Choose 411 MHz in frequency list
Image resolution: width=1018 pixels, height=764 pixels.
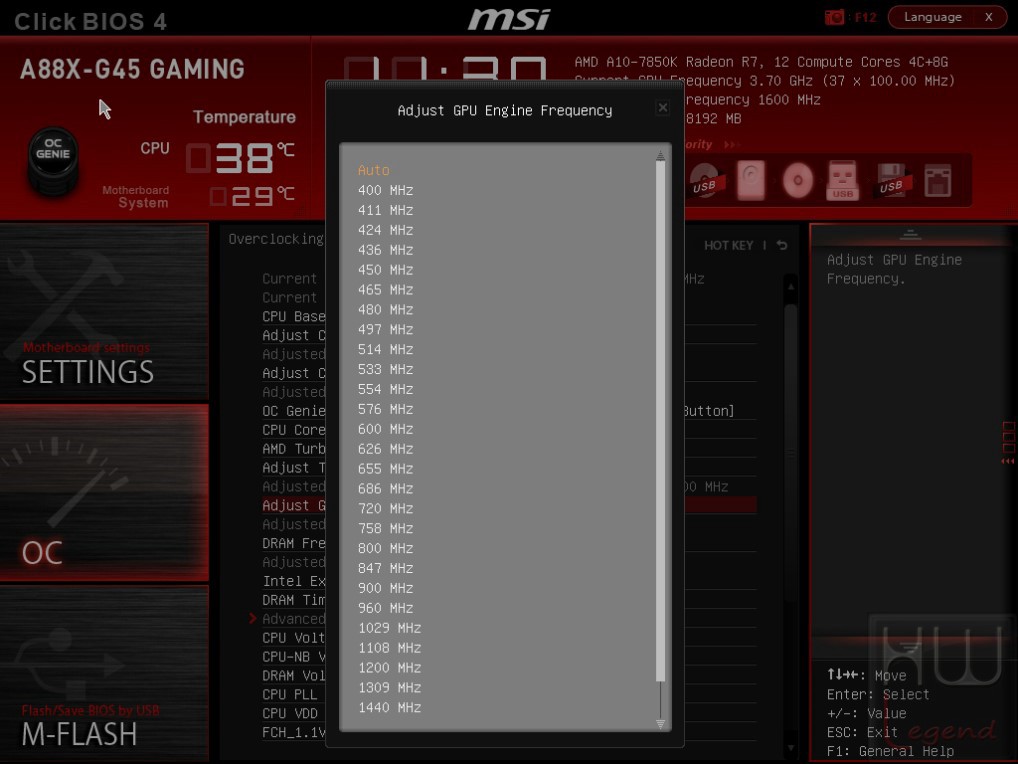[x=385, y=210]
